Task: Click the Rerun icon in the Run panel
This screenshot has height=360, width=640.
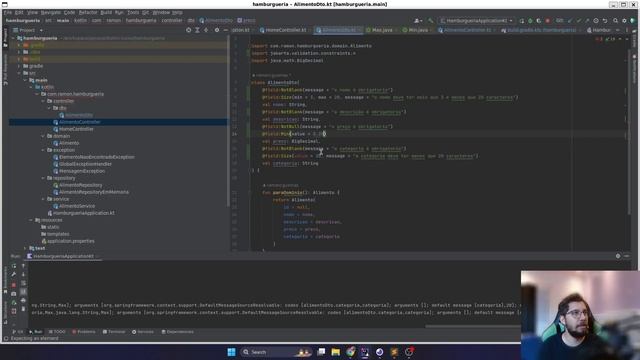Action: click(14, 266)
